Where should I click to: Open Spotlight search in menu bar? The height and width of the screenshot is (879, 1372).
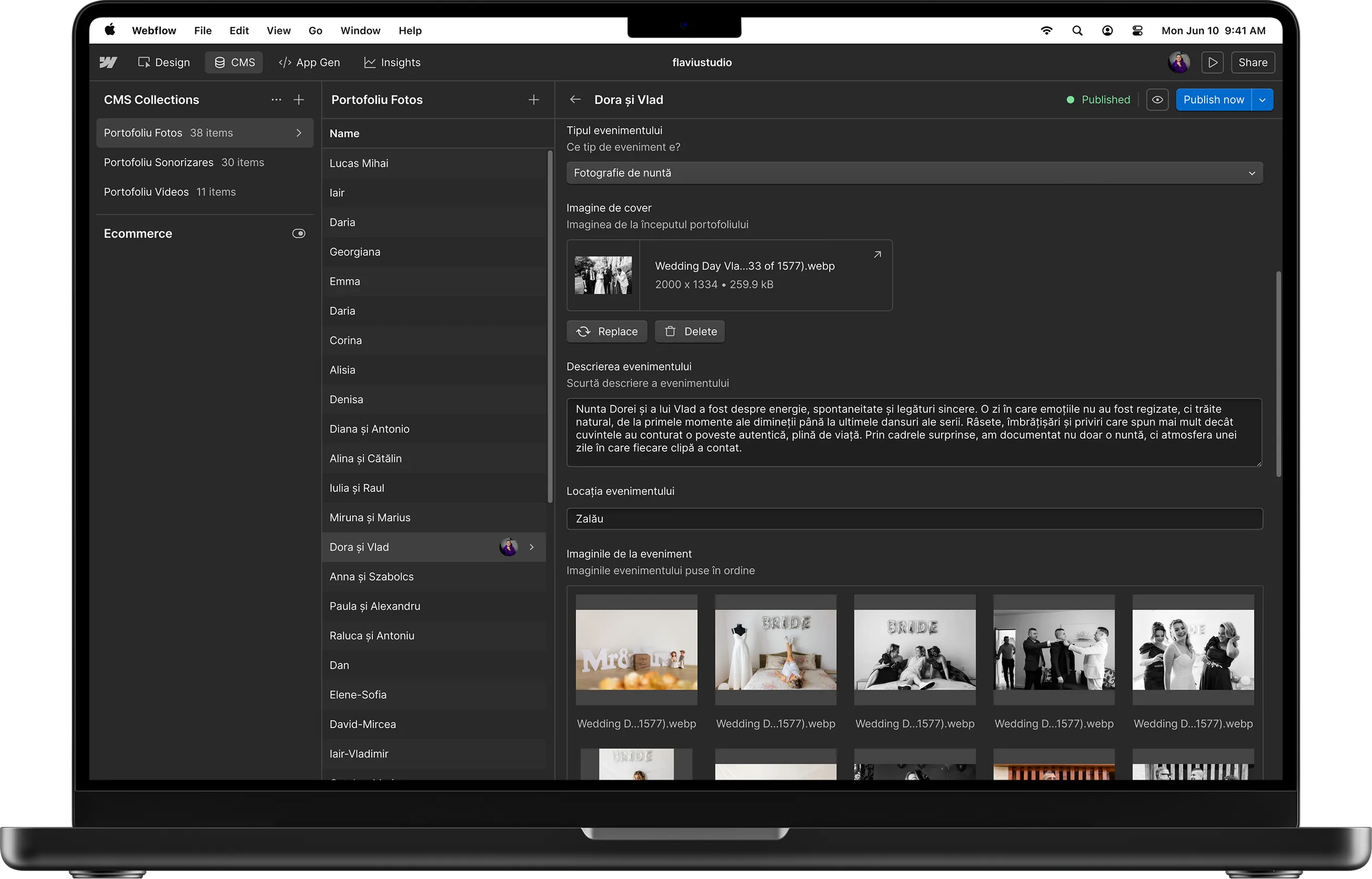1077,30
